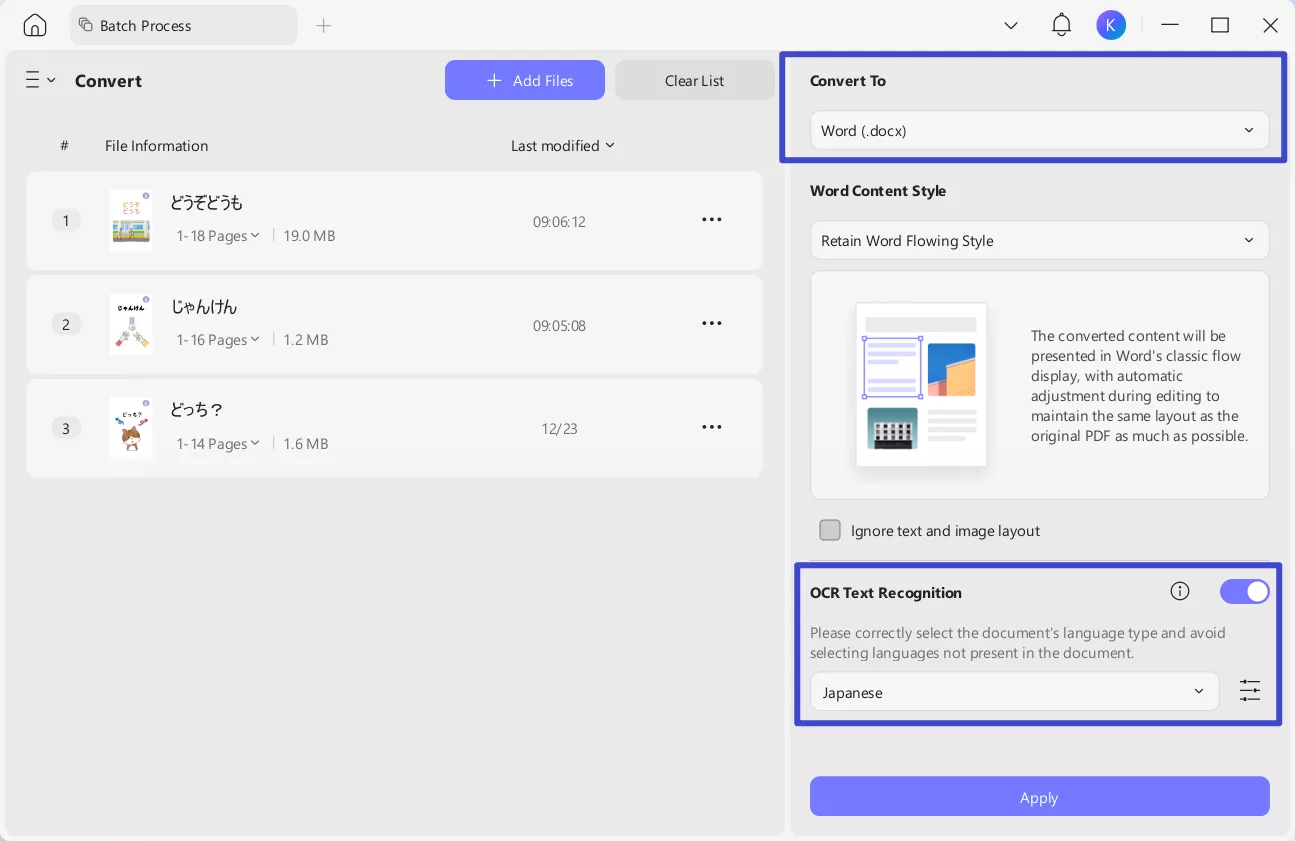The height and width of the screenshot is (841, 1295).
Task: Choose OCR language from Japanese dropdown
Action: [x=1014, y=692]
